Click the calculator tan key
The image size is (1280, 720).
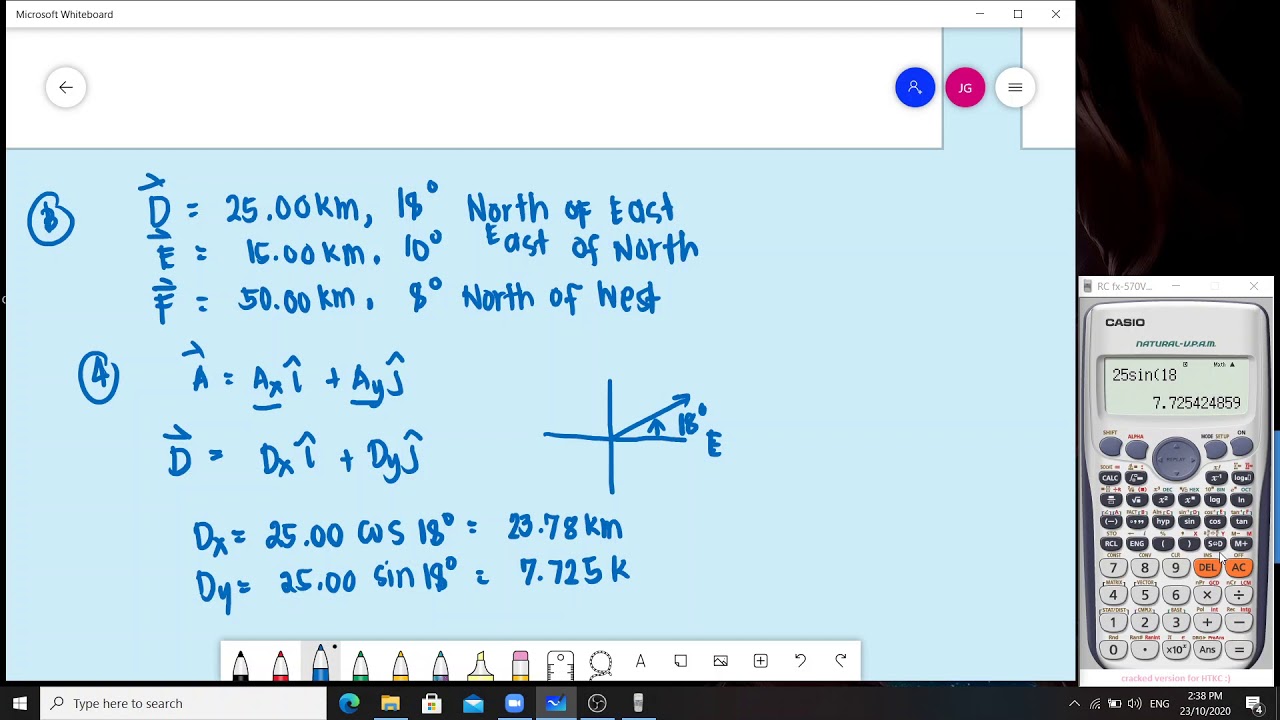(1241, 521)
